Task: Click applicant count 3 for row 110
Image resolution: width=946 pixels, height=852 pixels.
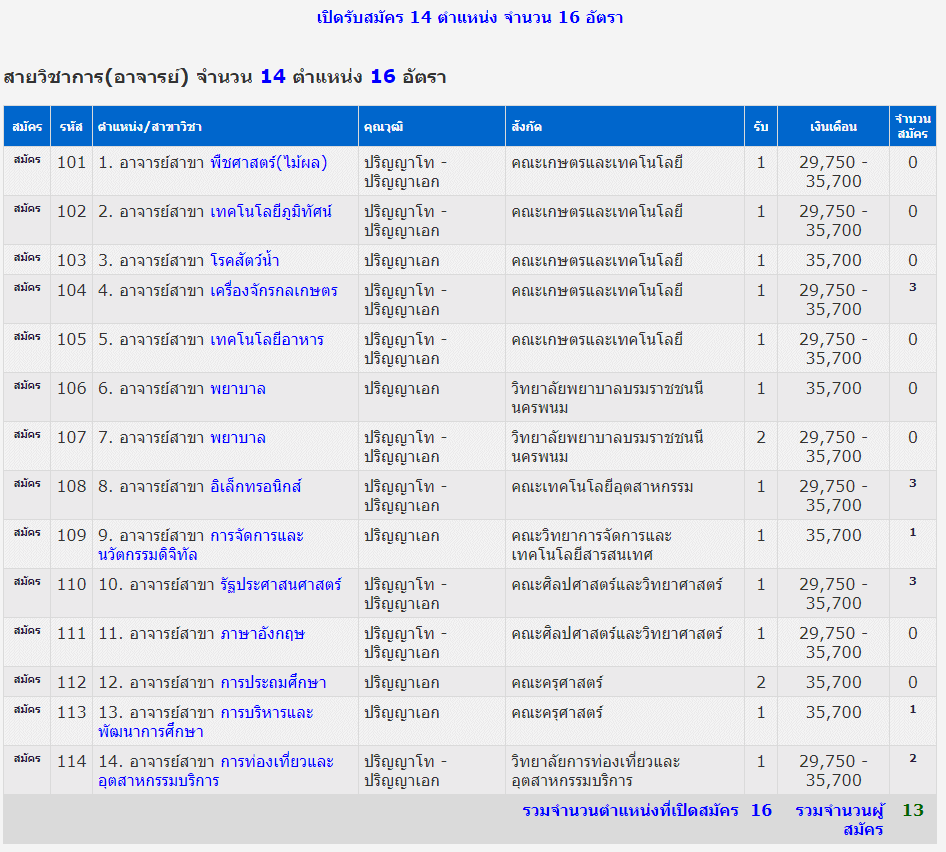Action: coord(912,581)
